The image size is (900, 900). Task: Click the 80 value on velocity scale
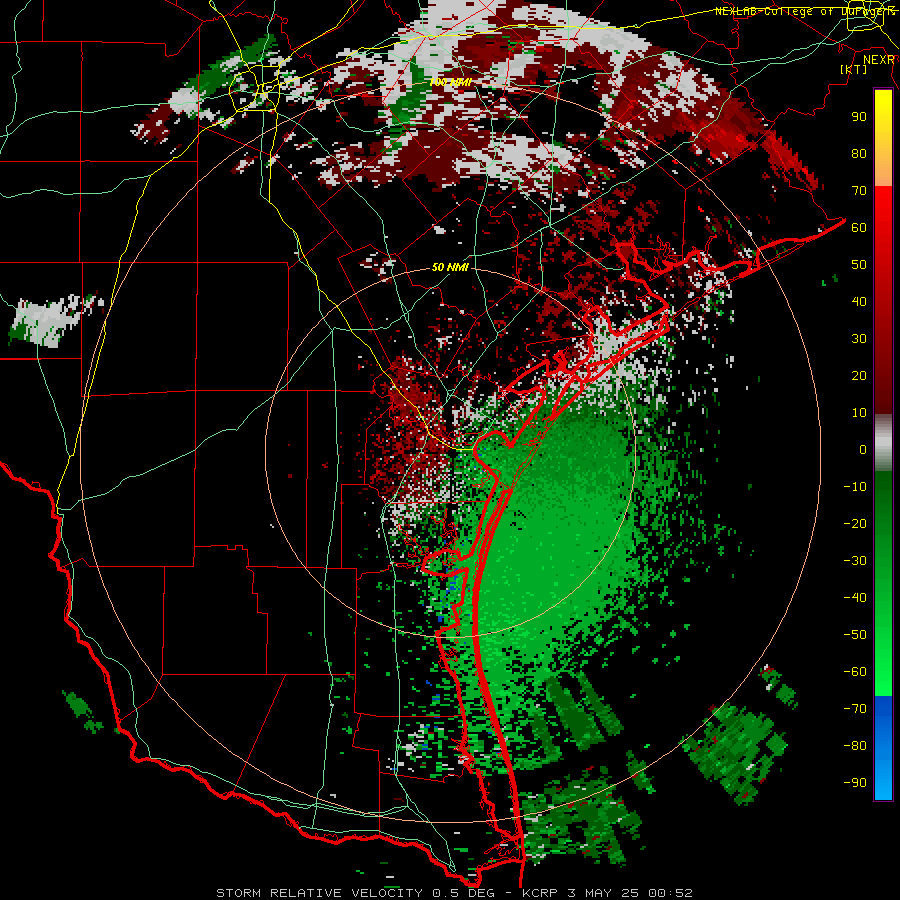pos(859,153)
